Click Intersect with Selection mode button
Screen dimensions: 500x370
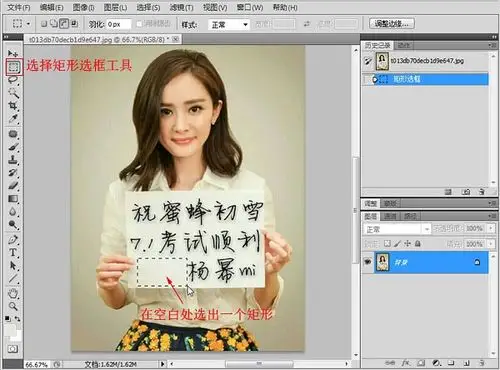74,24
